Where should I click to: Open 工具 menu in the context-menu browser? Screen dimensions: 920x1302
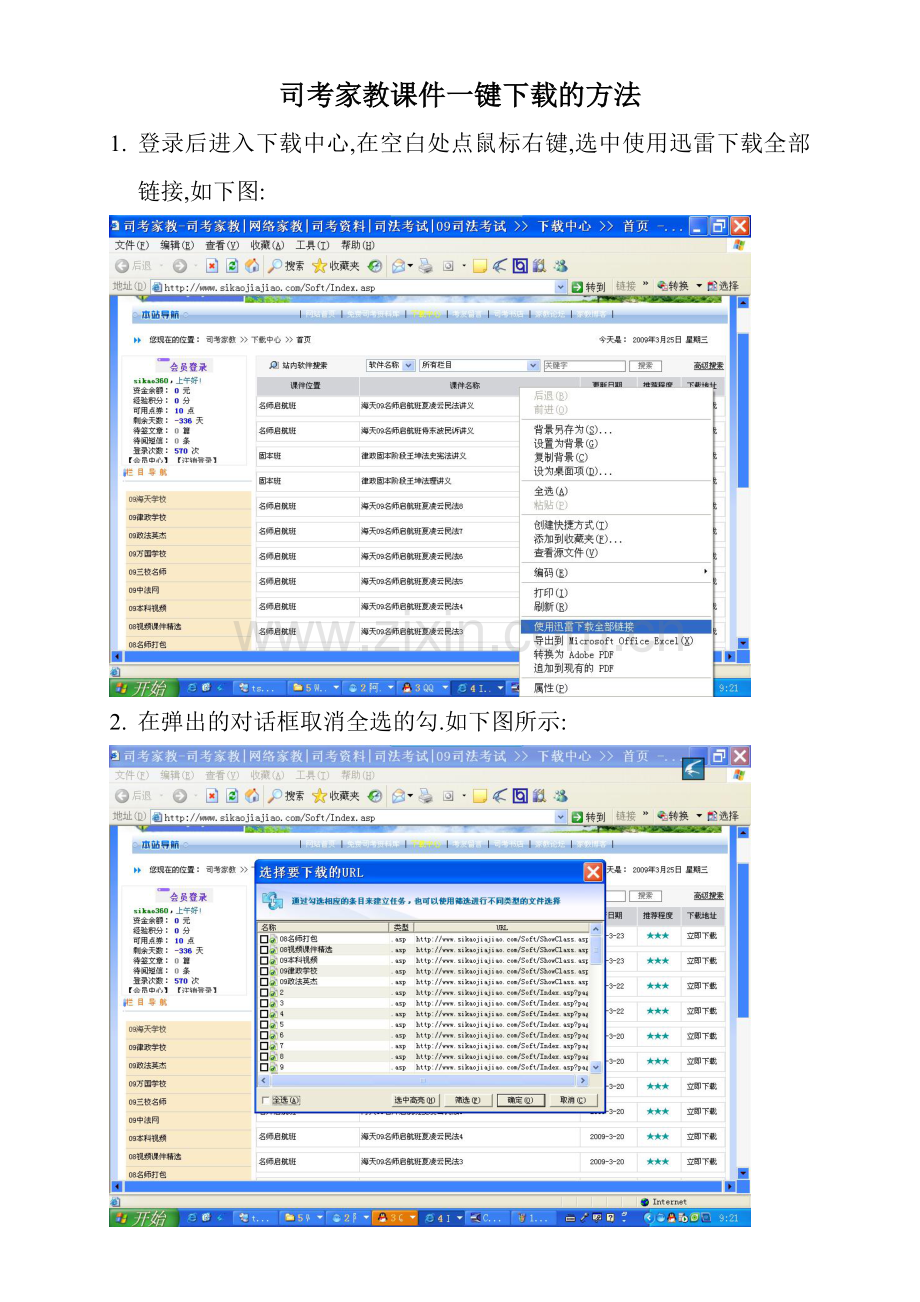[312, 245]
